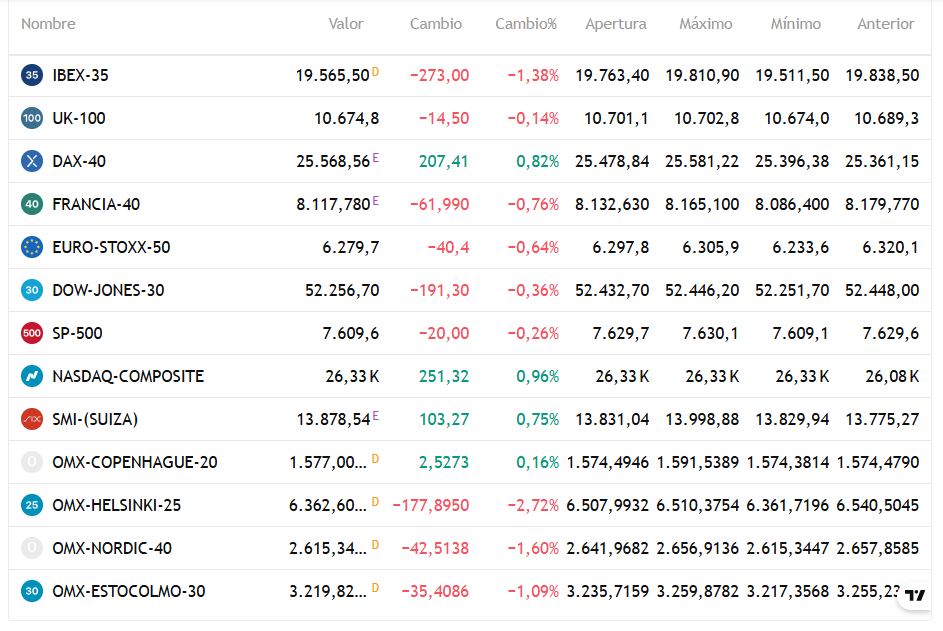The image size is (943, 631).
Task: Sort the table by the Nombre column
Action: (48, 23)
